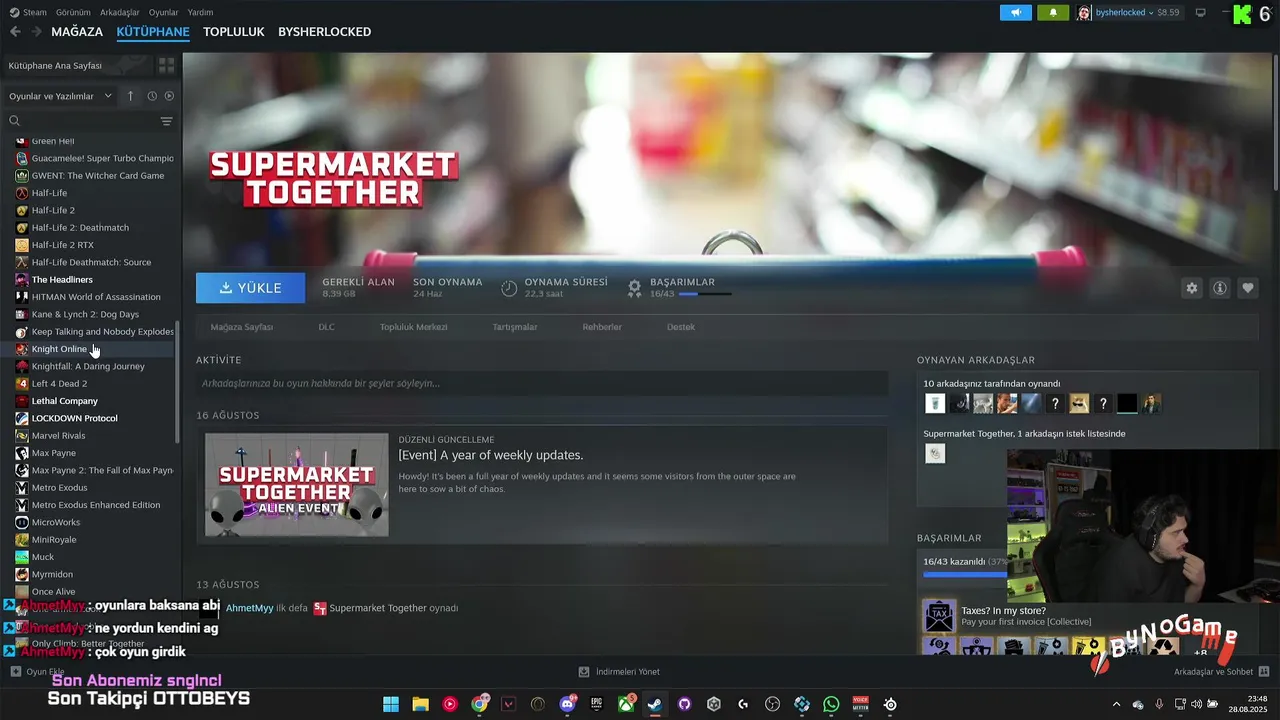This screenshot has height=720, width=1280.
Task: Open '[Event] A year of weekly updates' headline
Action: [x=491, y=455]
